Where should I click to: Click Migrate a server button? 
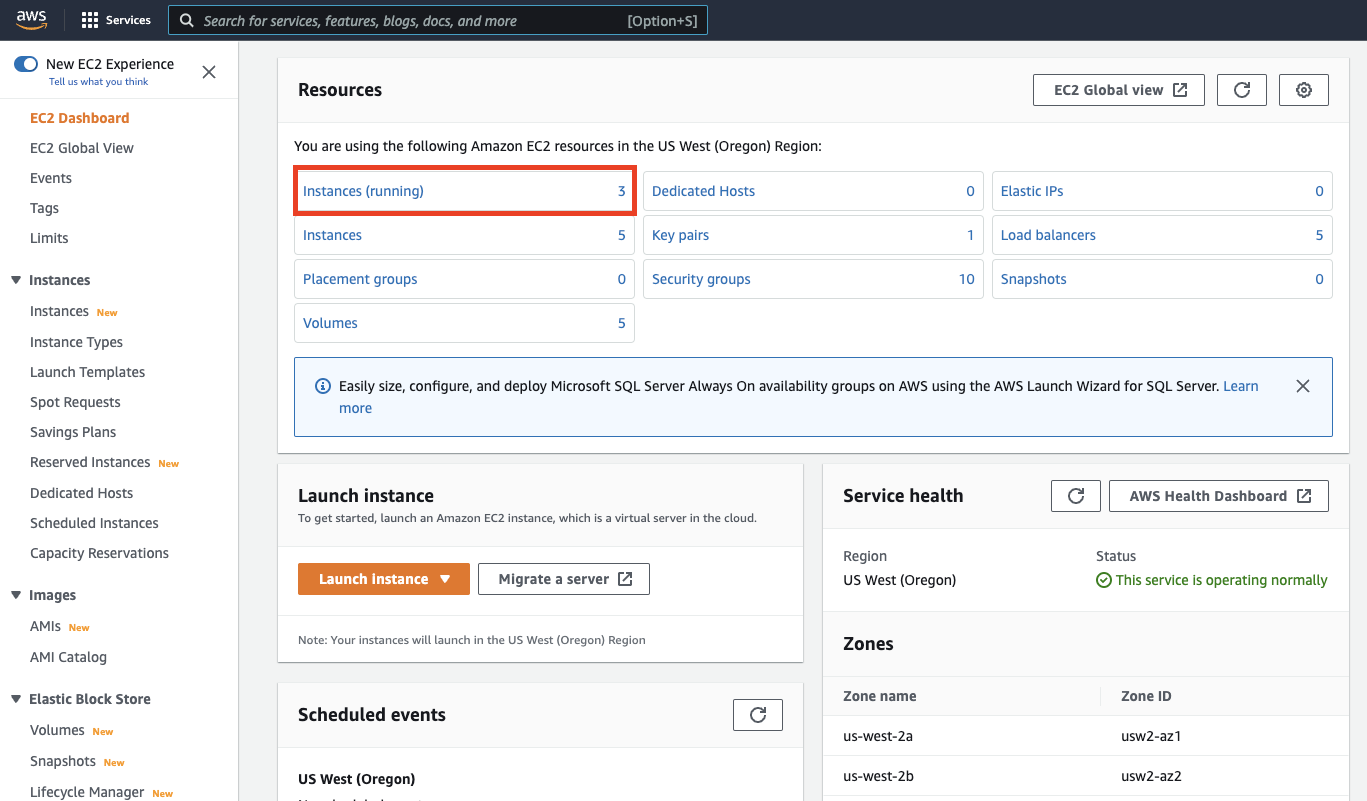tap(564, 579)
